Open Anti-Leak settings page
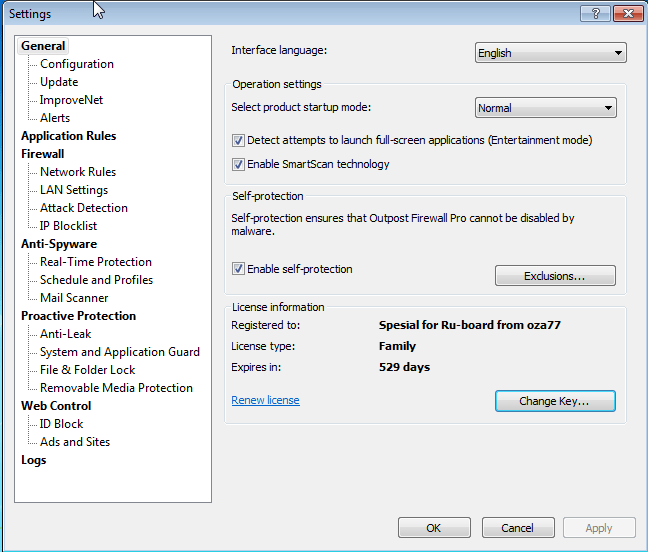Screen dimensions: 648x552 point(65,334)
